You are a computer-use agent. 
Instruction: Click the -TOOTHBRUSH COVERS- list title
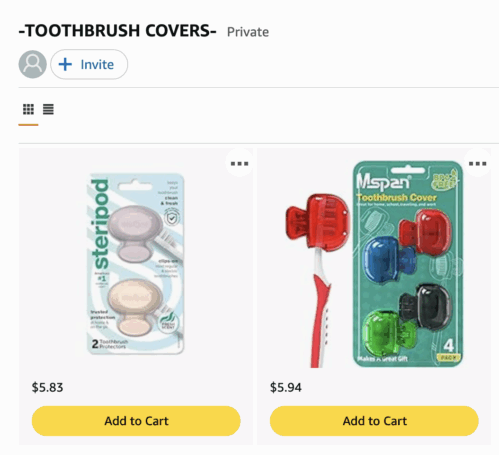[118, 31]
